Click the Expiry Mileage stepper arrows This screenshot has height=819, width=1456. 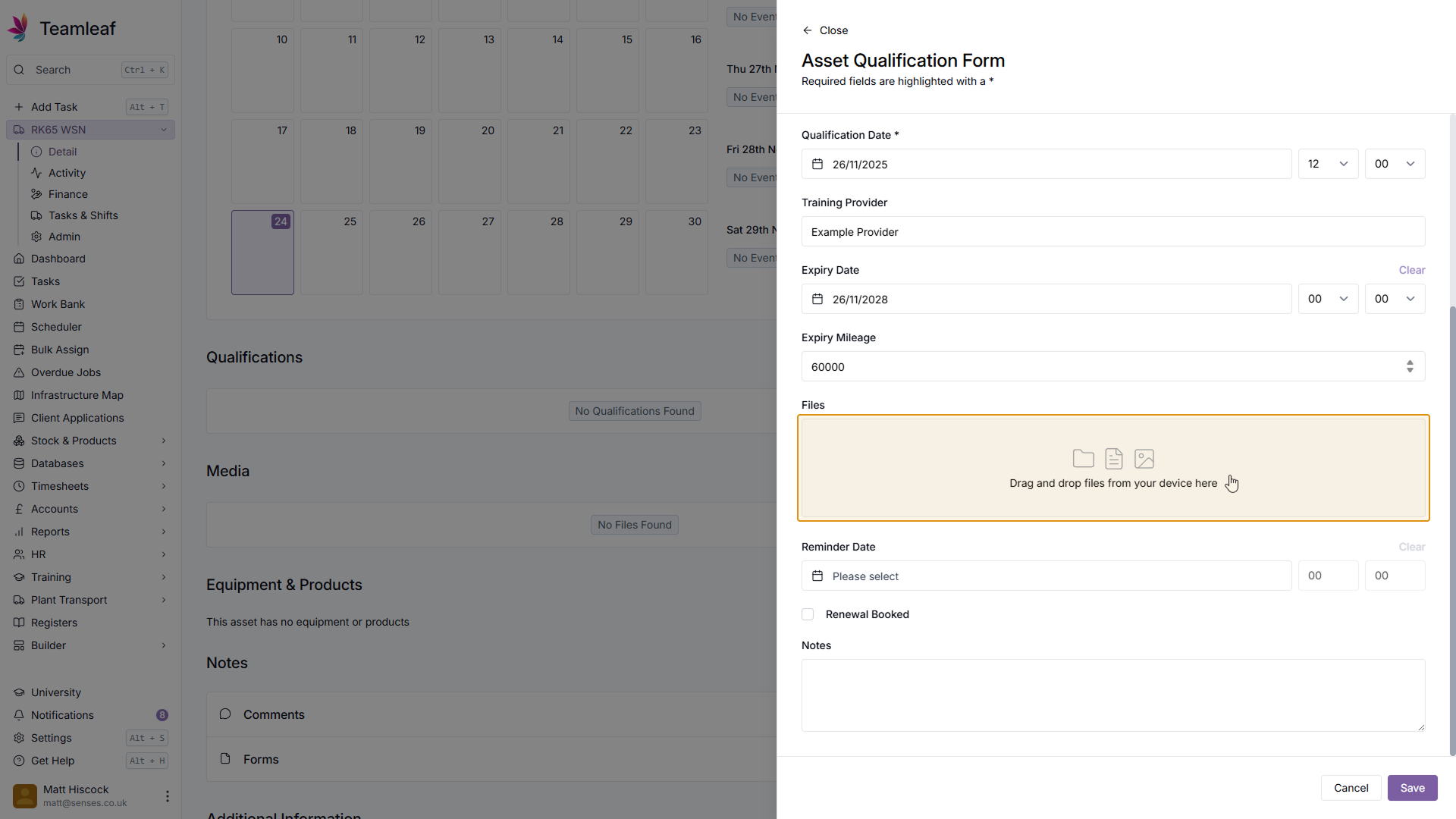1410,367
